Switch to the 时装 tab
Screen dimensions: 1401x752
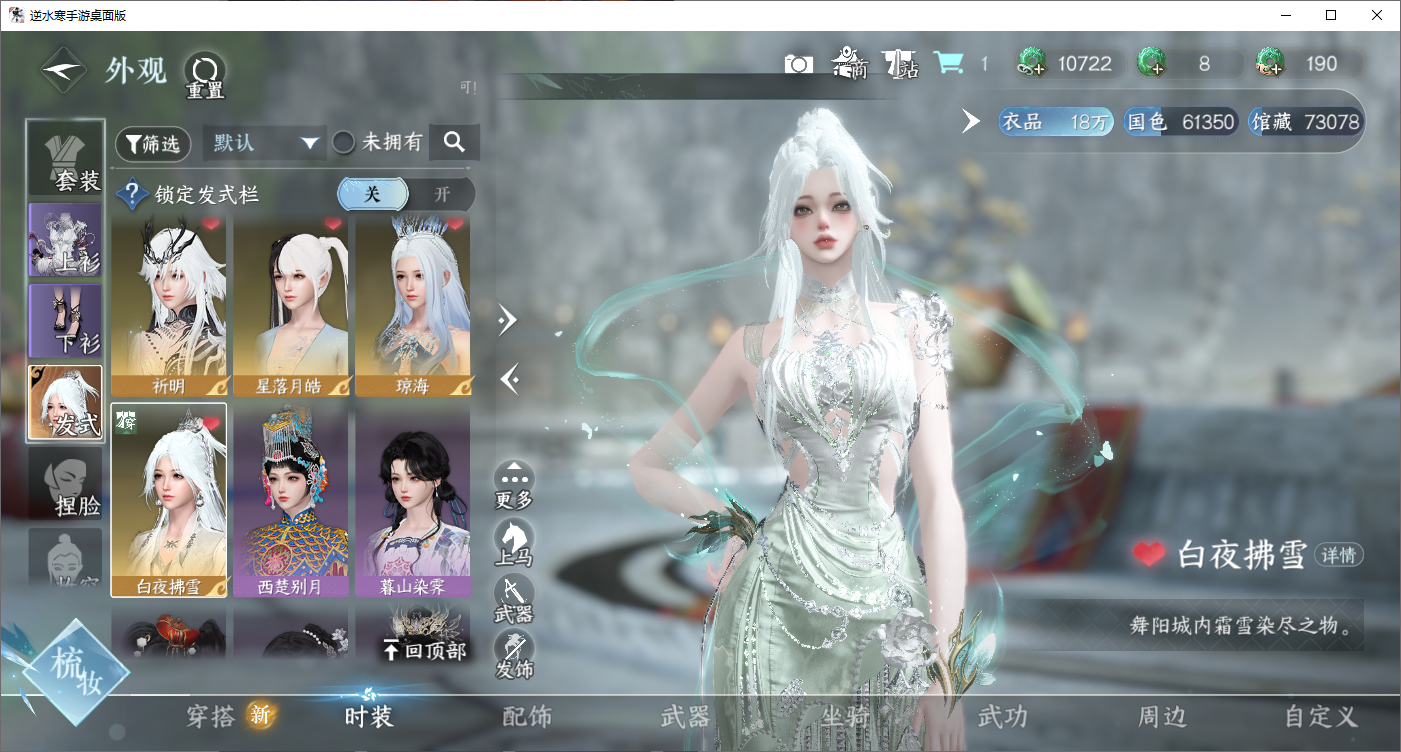[369, 716]
